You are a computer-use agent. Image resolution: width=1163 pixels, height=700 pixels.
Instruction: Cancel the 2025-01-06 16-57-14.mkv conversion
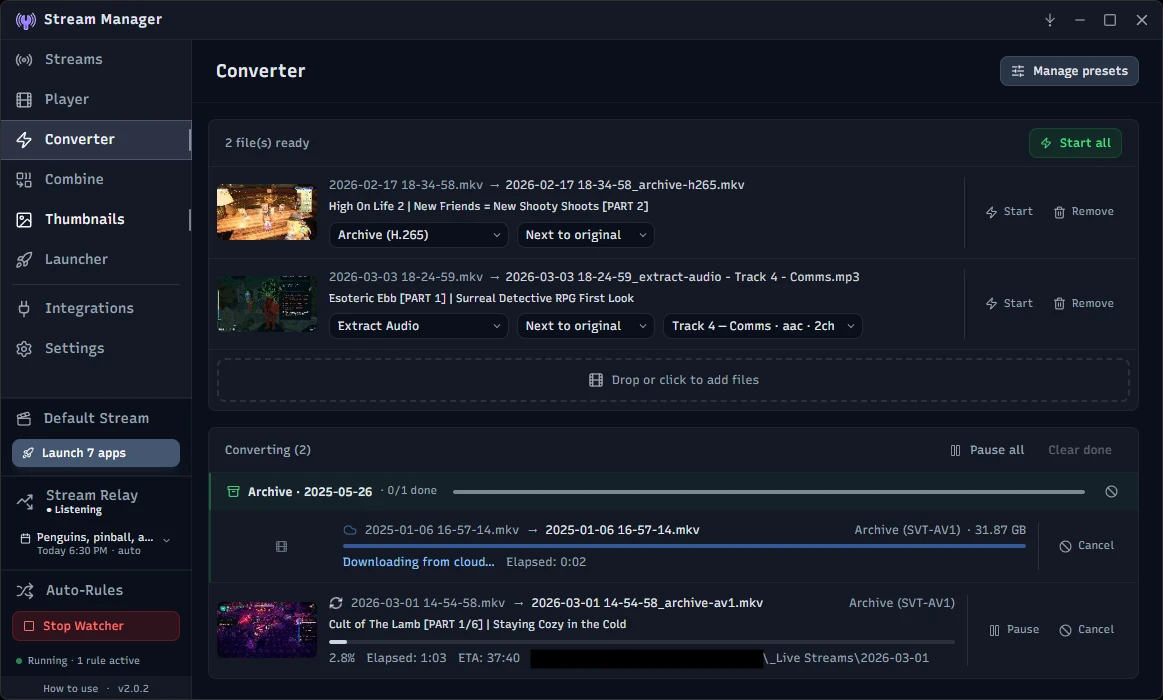1087,546
